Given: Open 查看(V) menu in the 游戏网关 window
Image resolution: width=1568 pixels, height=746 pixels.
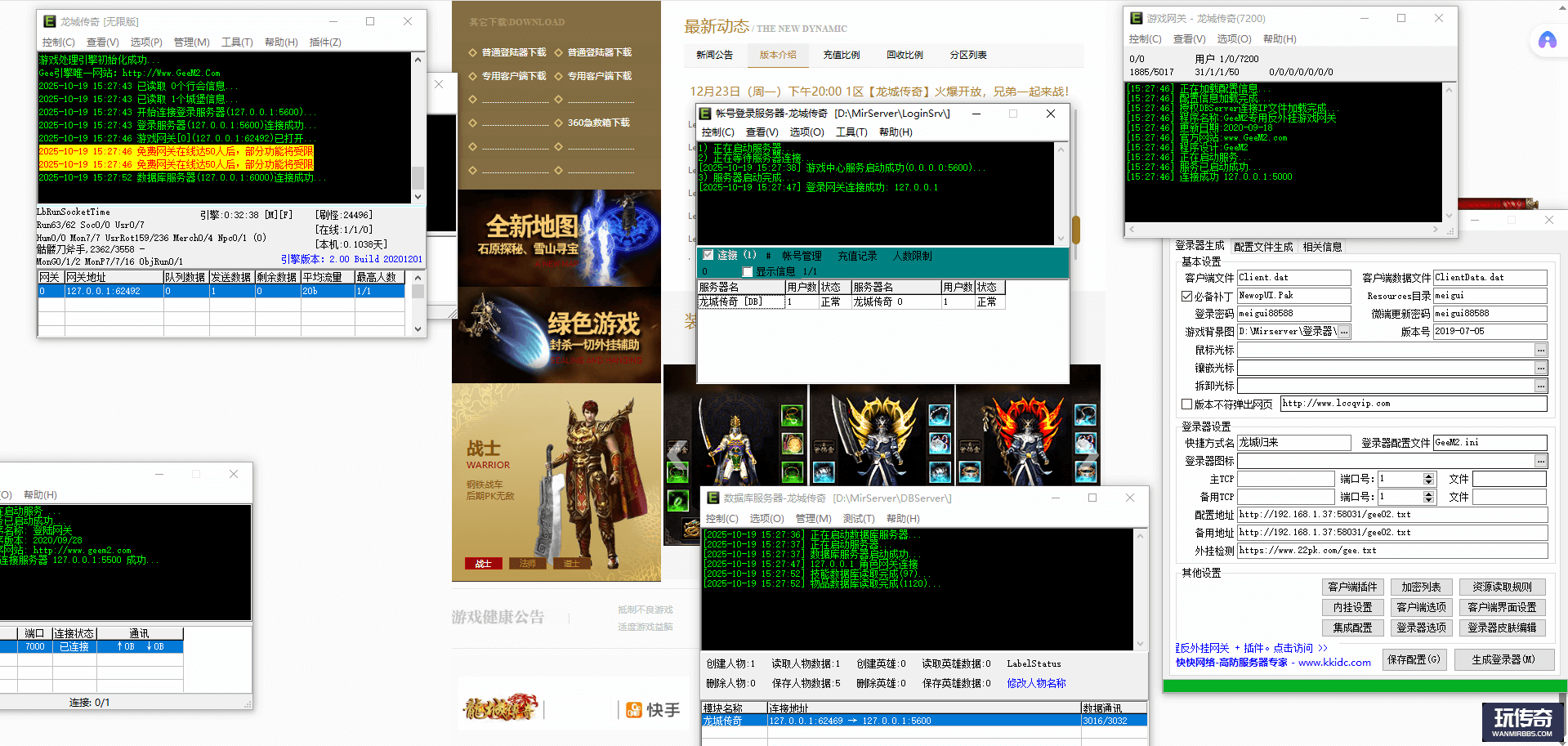Looking at the screenshot, I should (x=1189, y=39).
